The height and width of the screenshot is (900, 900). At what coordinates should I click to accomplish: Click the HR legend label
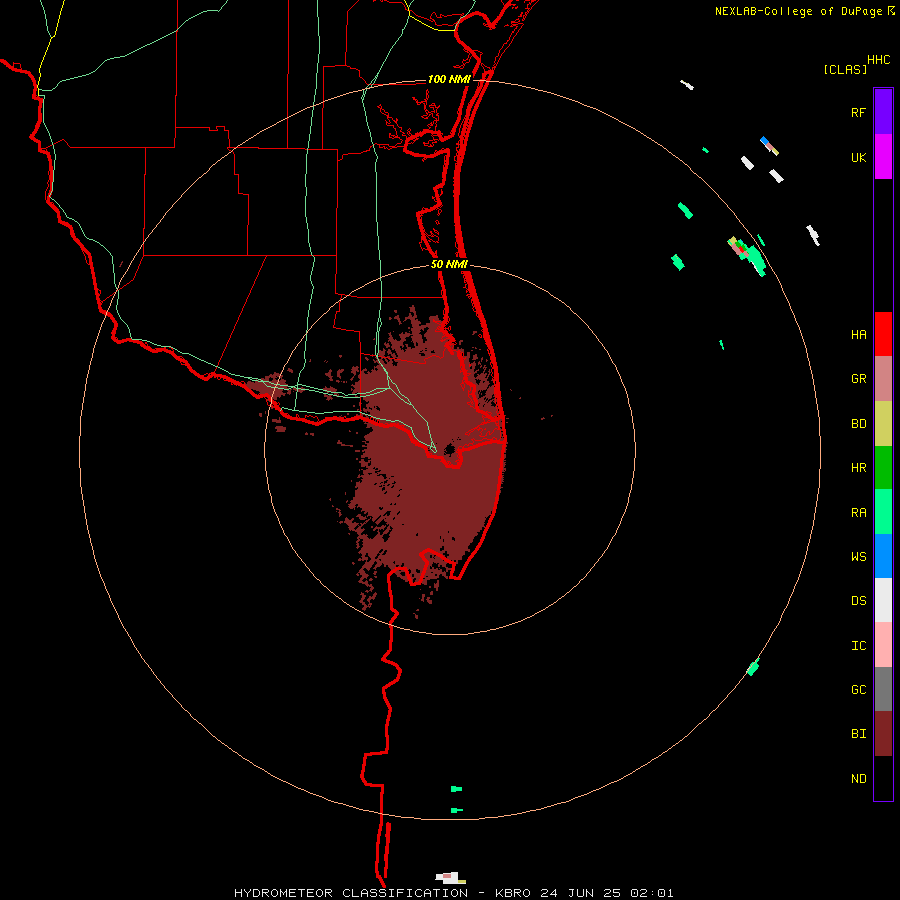(x=858, y=468)
